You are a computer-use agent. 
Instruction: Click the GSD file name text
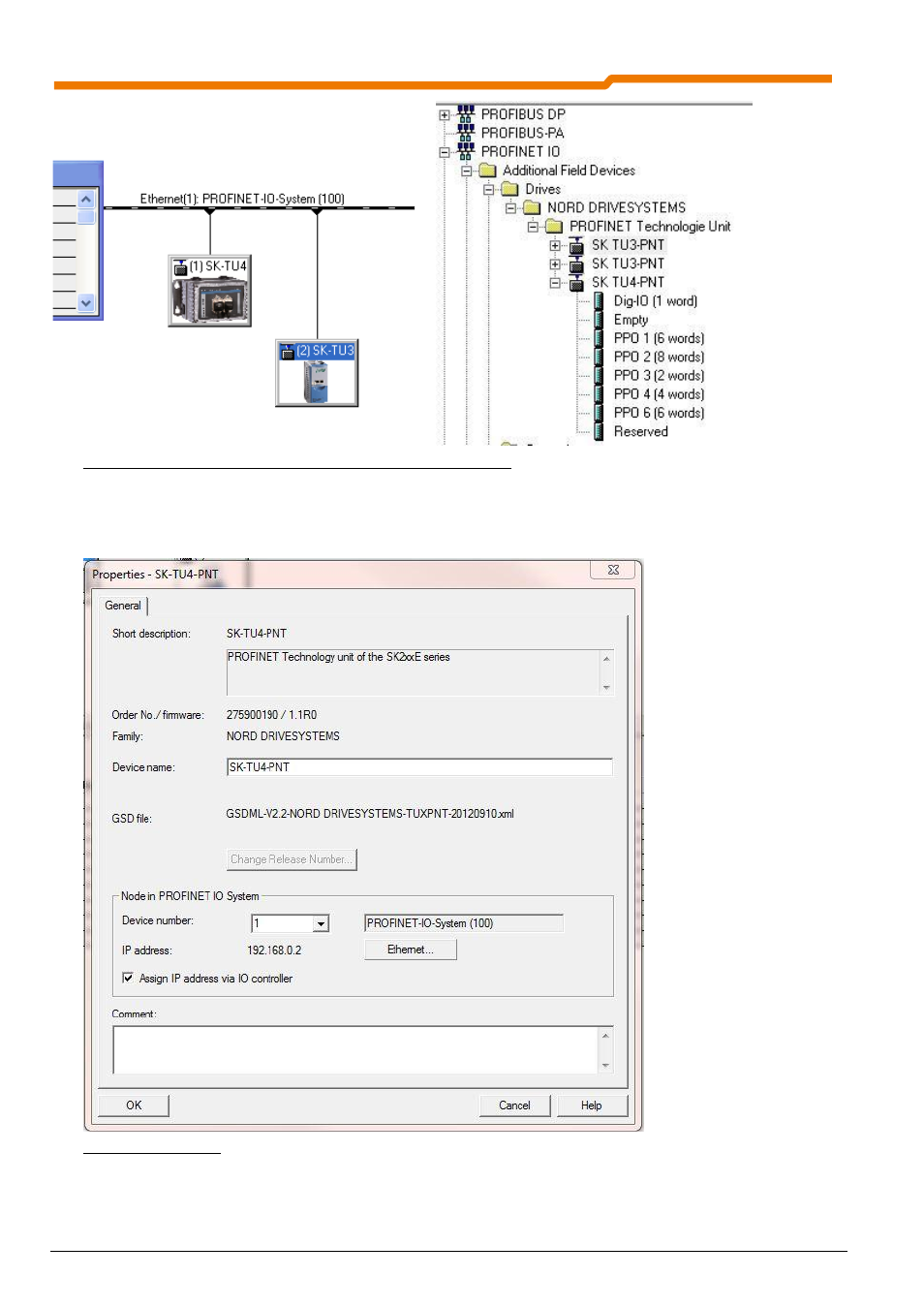(370, 814)
